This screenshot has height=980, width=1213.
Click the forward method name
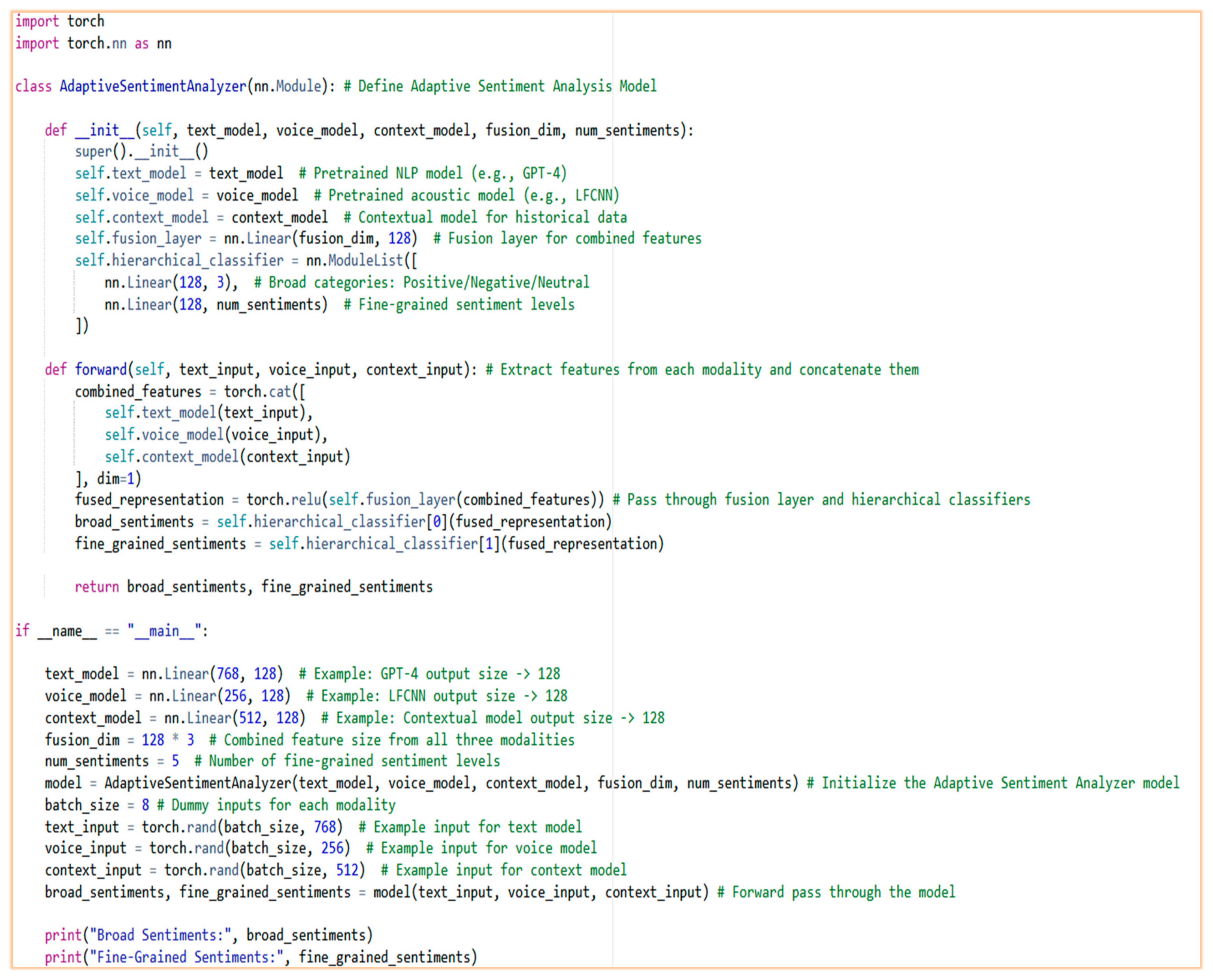100,370
